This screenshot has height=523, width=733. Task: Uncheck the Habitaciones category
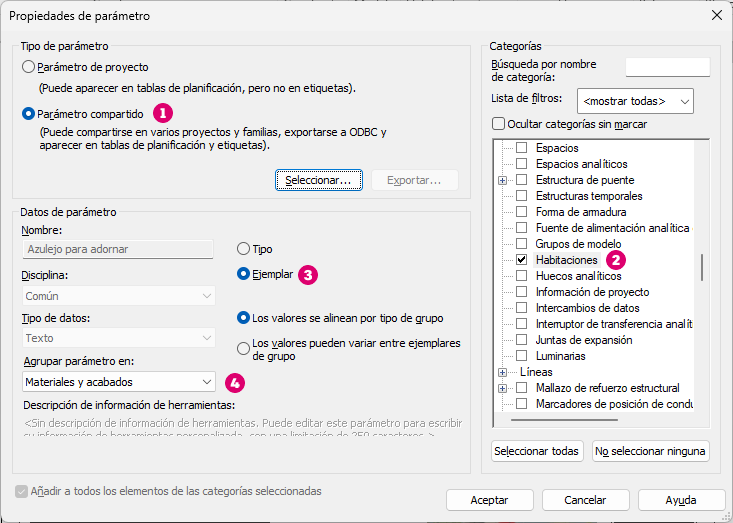pos(521,260)
